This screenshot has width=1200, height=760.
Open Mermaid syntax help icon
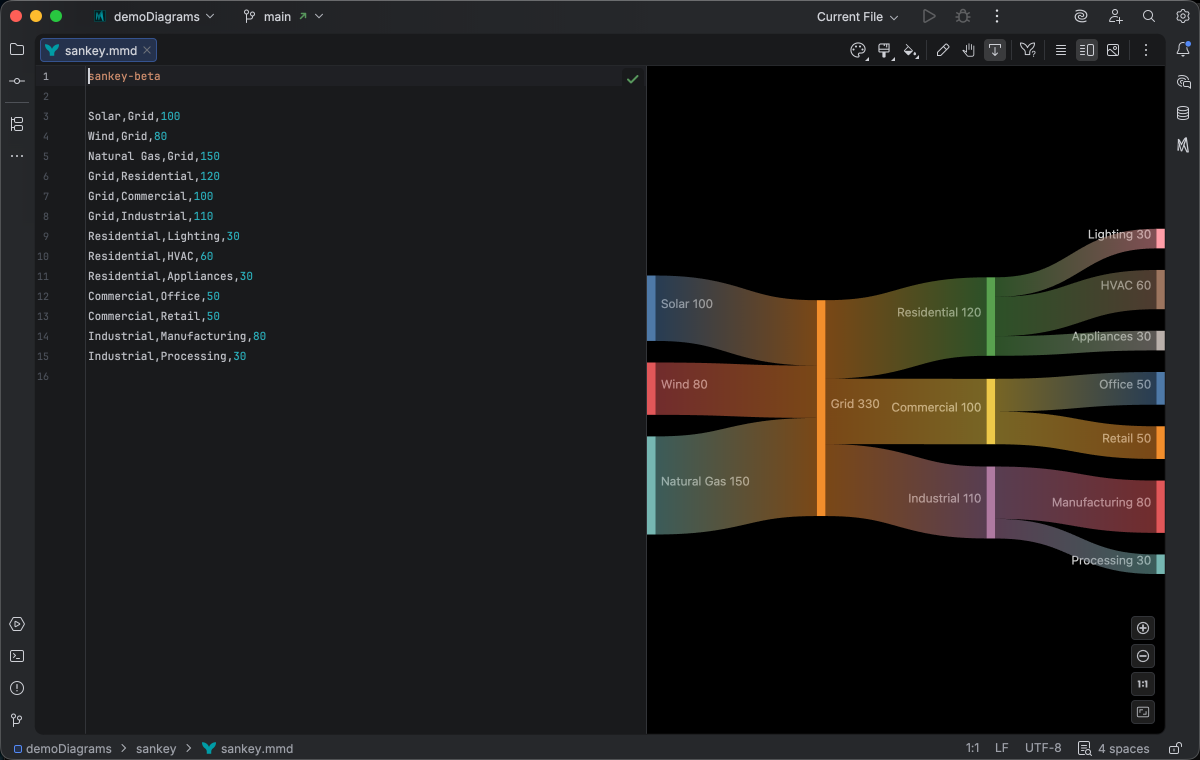[1027, 50]
